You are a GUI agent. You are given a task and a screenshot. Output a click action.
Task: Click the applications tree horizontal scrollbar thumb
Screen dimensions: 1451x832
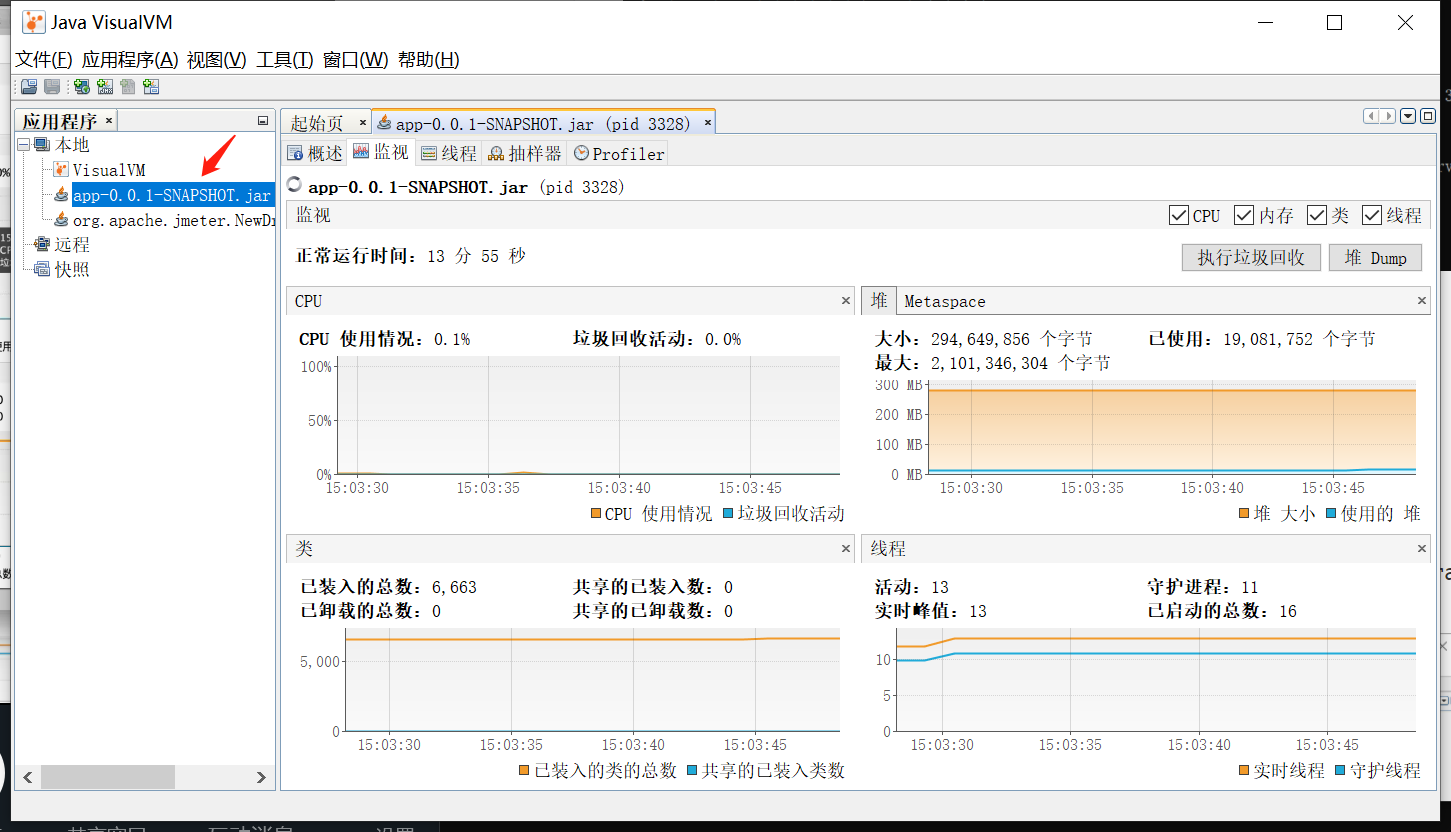click(x=108, y=777)
